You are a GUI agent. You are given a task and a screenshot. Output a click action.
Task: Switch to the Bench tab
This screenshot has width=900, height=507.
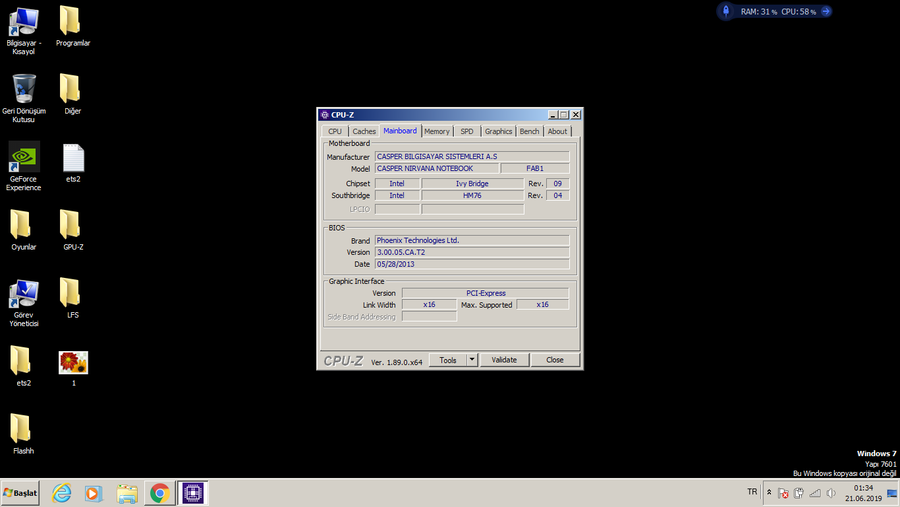click(x=529, y=131)
